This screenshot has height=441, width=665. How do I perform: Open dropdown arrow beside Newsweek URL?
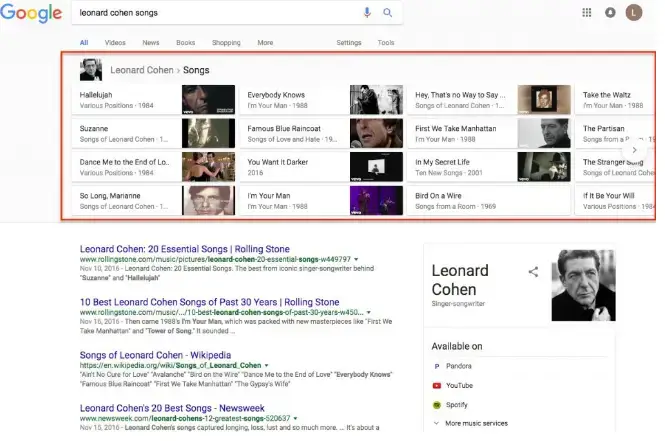tap(295, 419)
